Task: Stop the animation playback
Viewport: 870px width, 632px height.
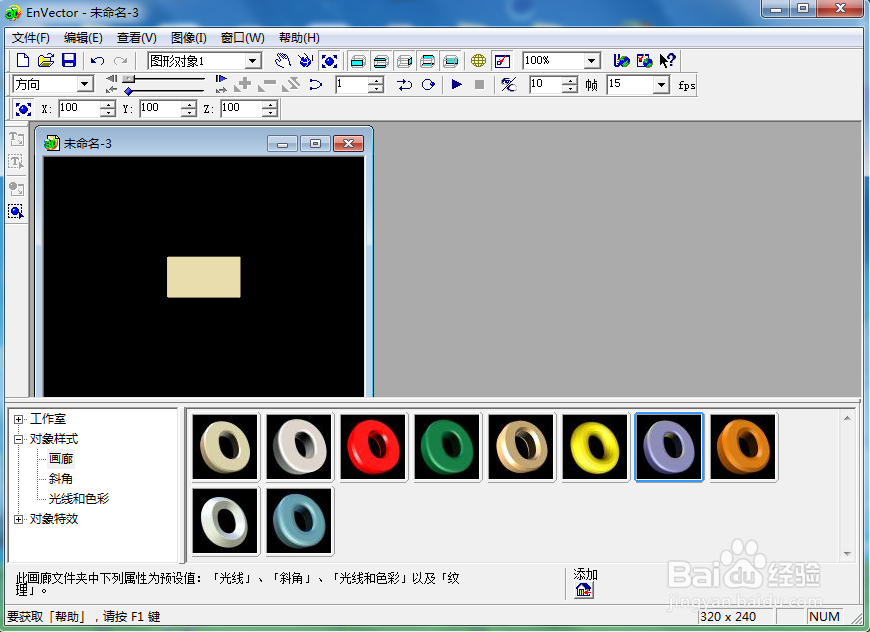Action: pyautogui.click(x=479, y=84)
